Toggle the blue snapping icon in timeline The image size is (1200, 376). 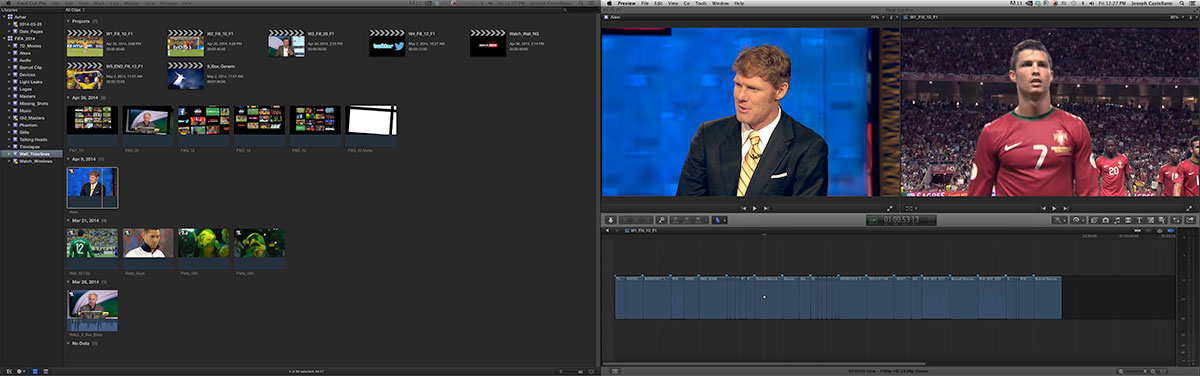tap(1171, 231)
